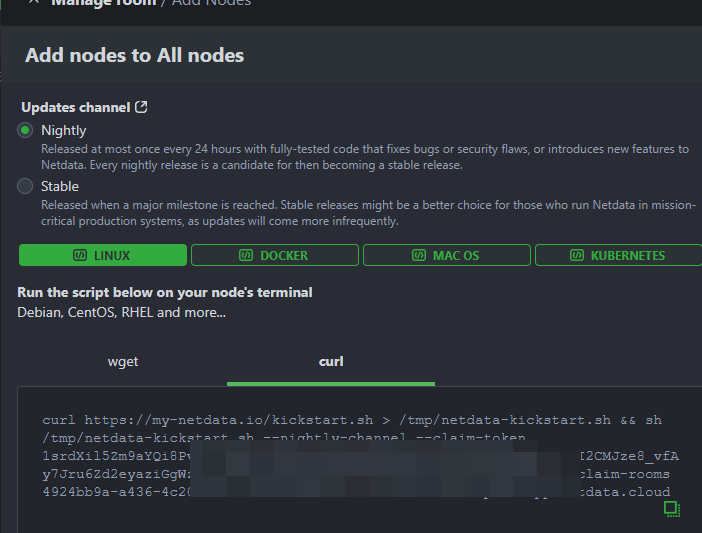Open the Updates channel external link icon
The width and height of the screenshot is (702, 533).
pyautogui.click(x=142, y=107)
